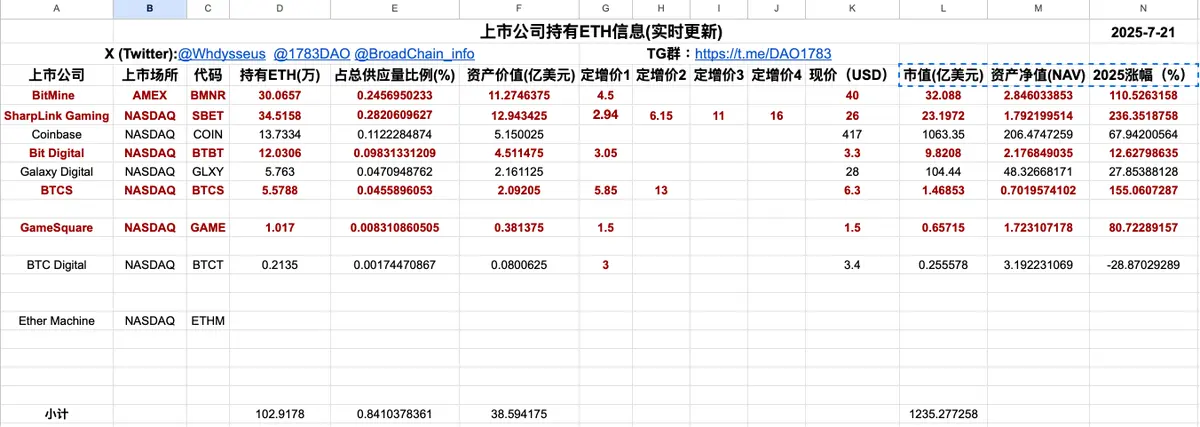Viewport: 1200px width, 427px height.
Task: Select the 12.943425 asset value cell
Action: coord(519,116)
